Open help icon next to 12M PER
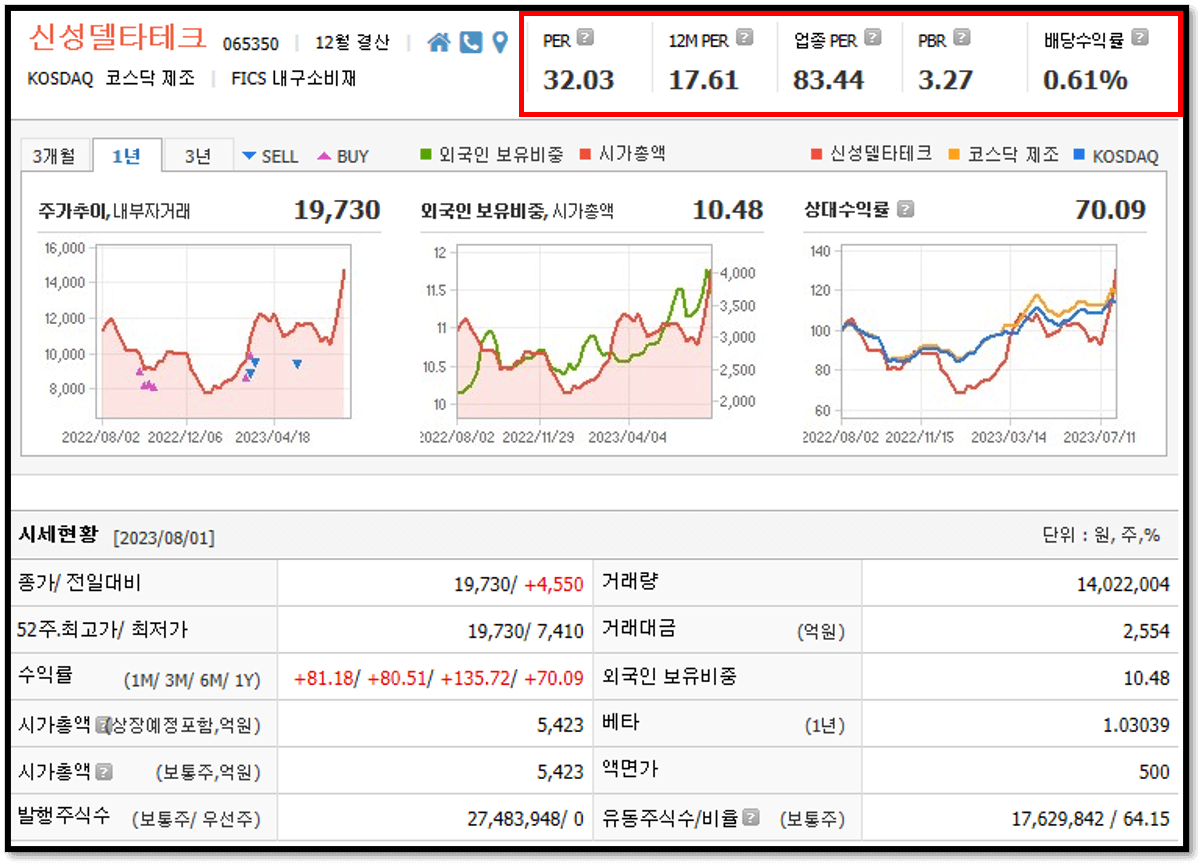Screen dimensions: 1202x865 tap(745, 38)
